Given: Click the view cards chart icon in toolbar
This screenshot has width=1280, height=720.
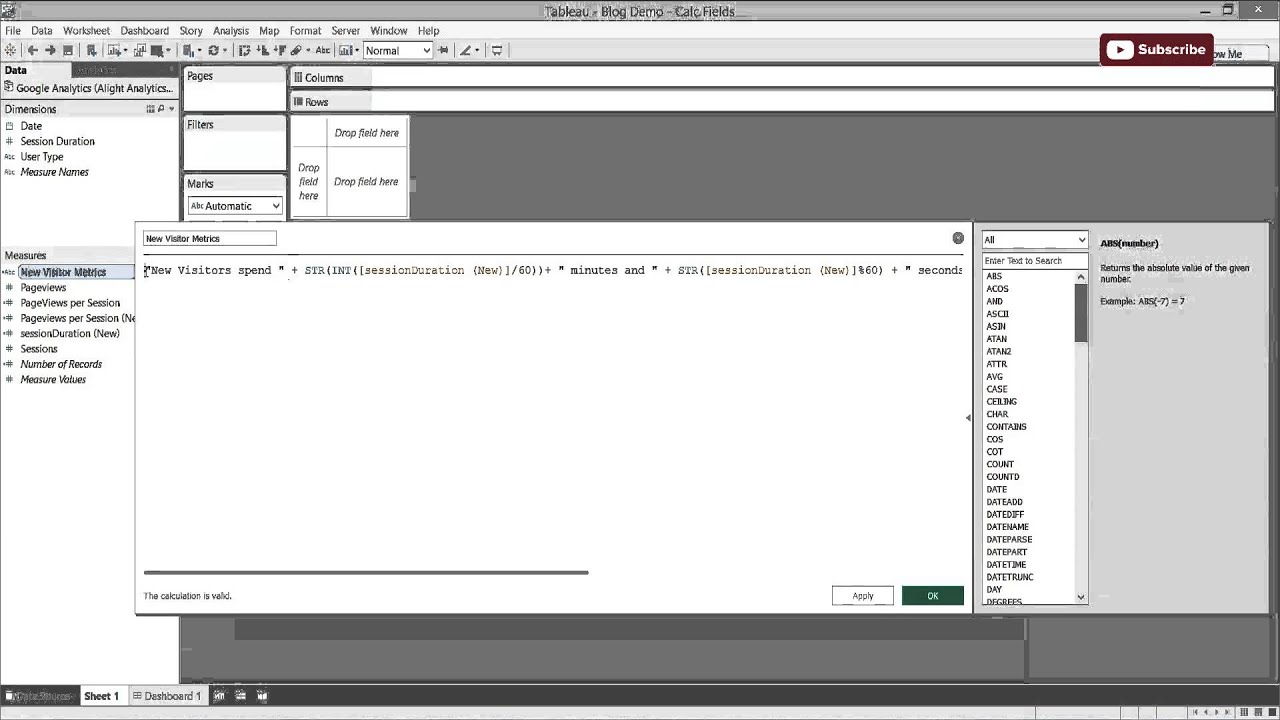Looking at the screenshot, I should pos(344,50).
